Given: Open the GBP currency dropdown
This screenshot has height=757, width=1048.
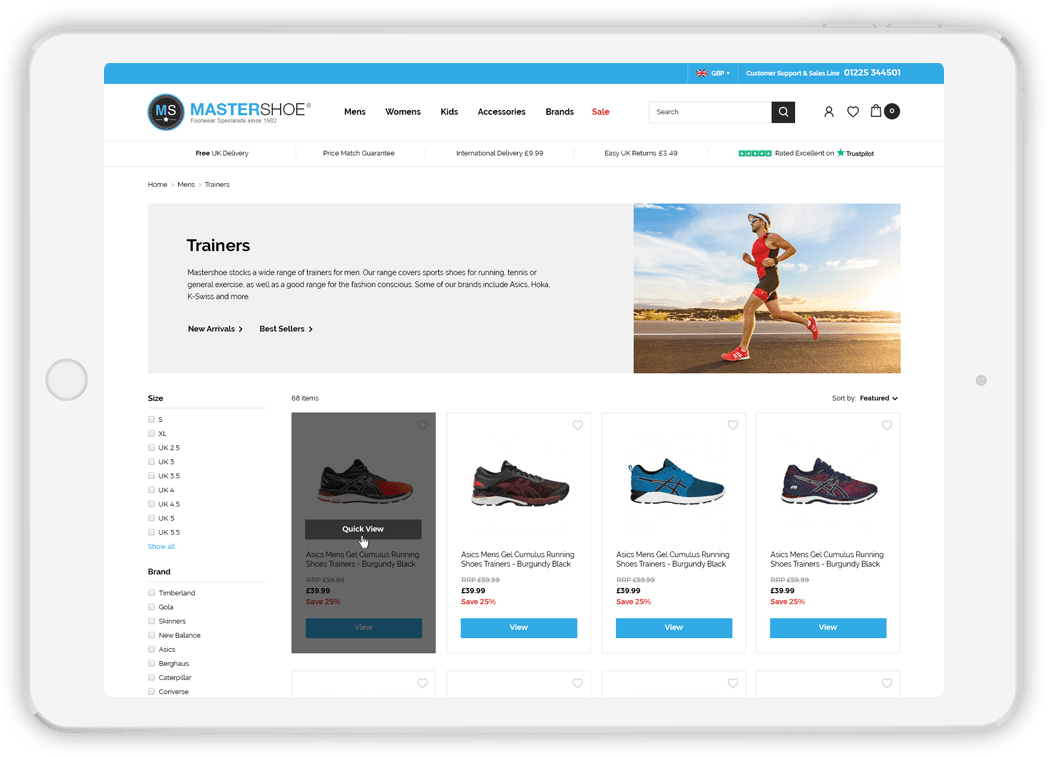Looking at the screenshot, I should (x=720, y=73).
